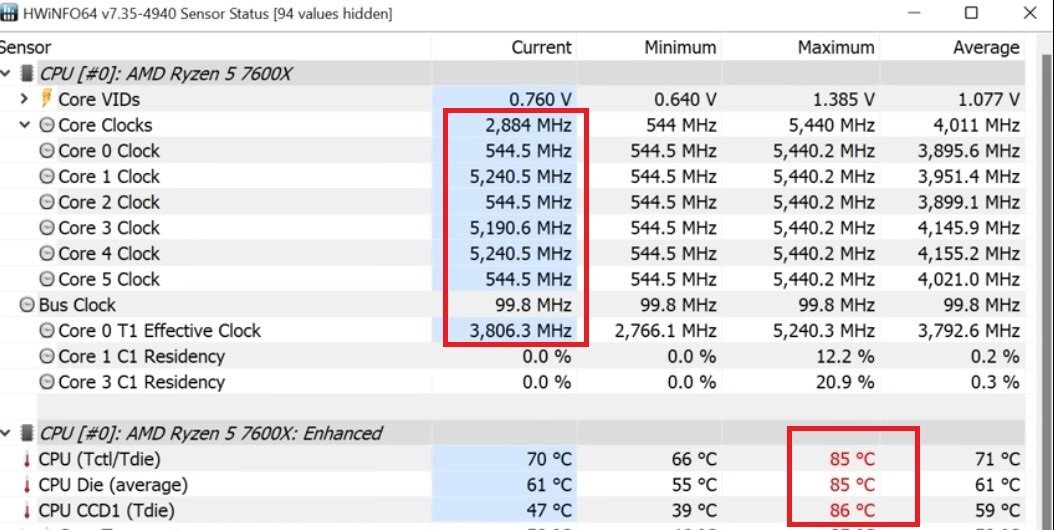Select the Core 2 Clock row label
This screenshot has width=1054, height=530.
point(109,202)
